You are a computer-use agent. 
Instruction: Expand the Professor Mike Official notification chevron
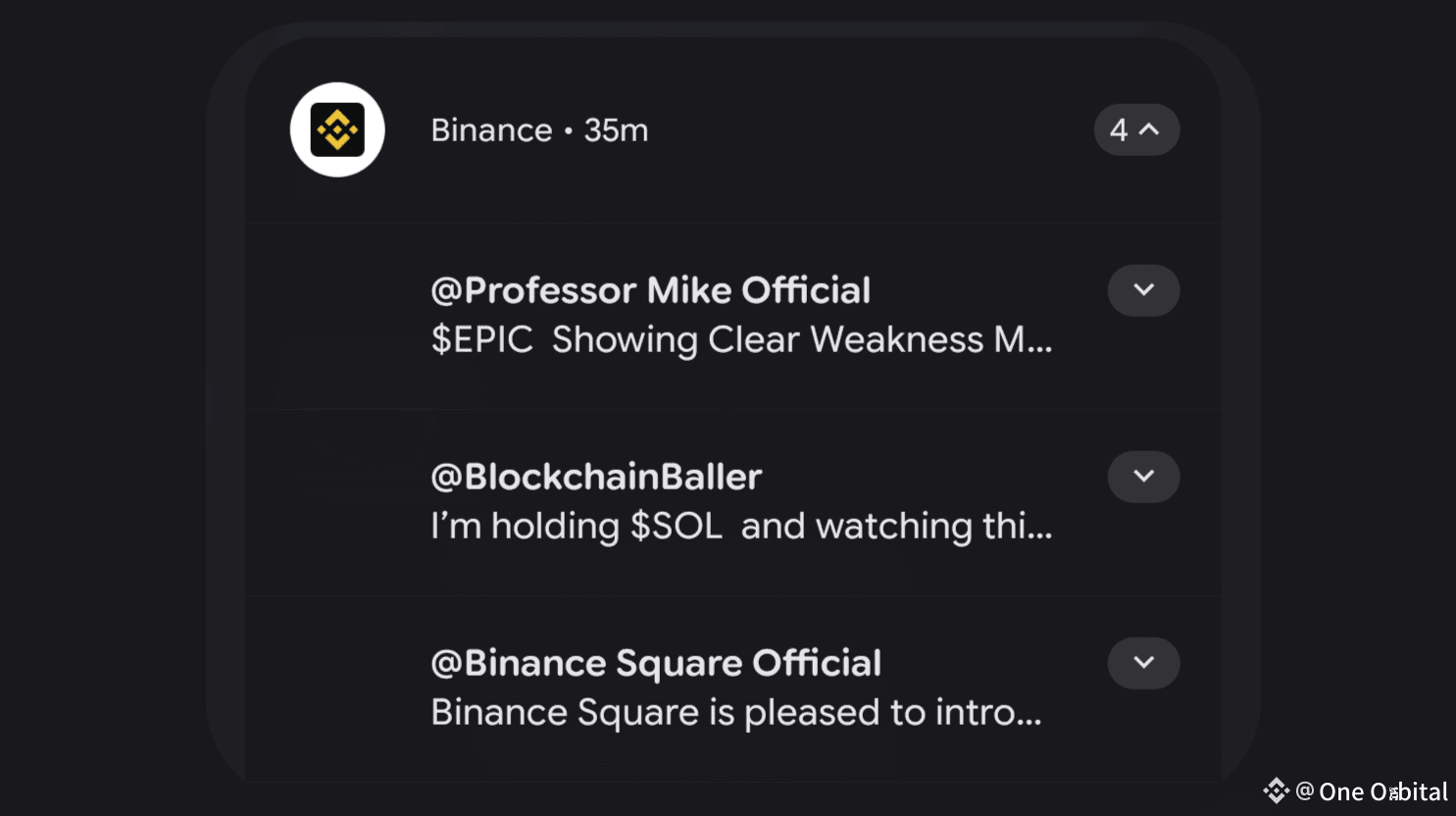(1143, 290)
